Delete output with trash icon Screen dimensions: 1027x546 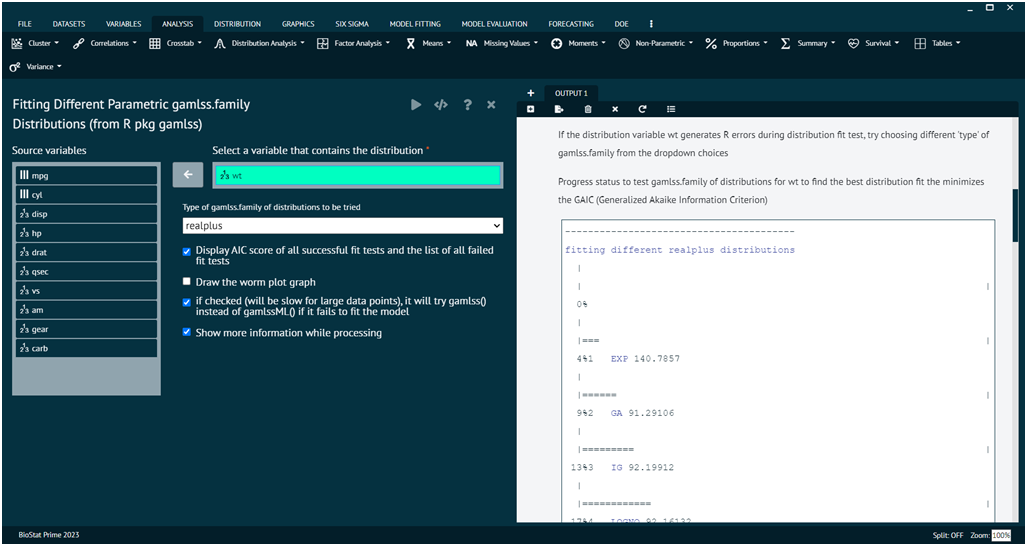click(x=588, y=109)
